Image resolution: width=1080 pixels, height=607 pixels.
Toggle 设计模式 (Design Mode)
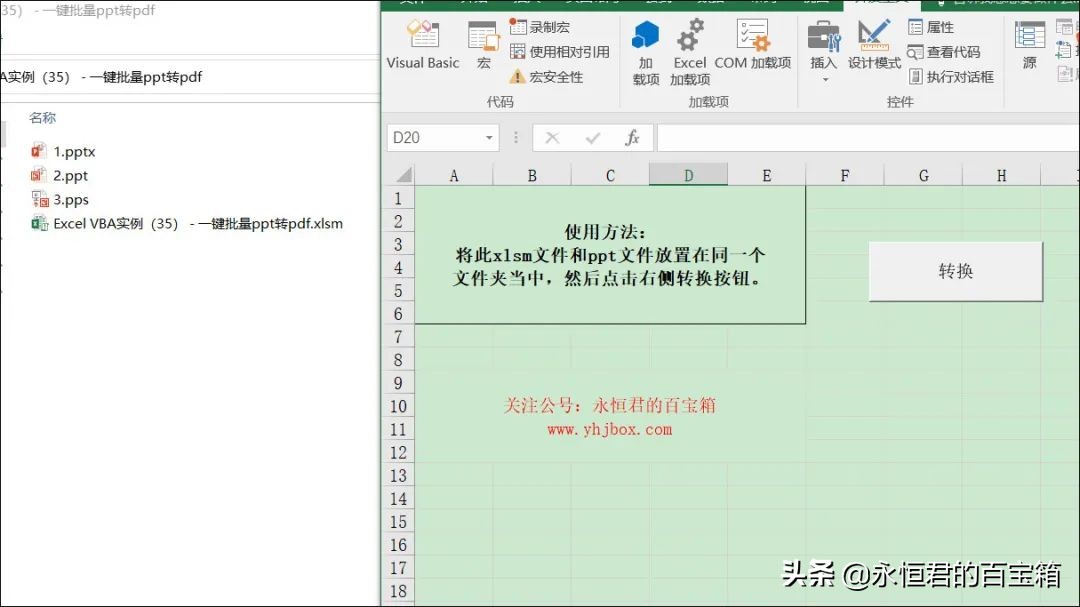tap(873, 45)
